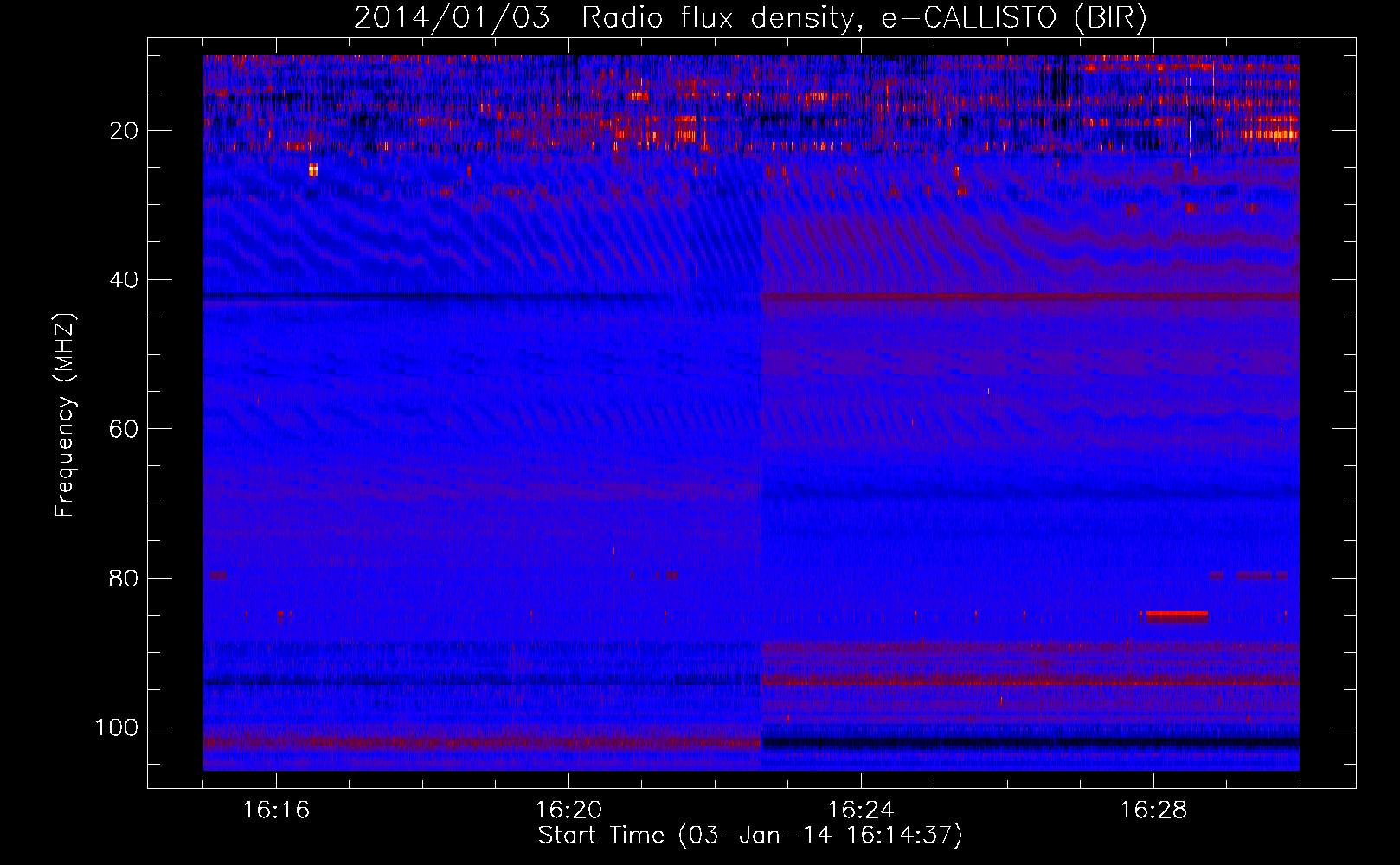Click the 'Start Time (03-Jan-14 16:14:37)' label

coord(749,836)
